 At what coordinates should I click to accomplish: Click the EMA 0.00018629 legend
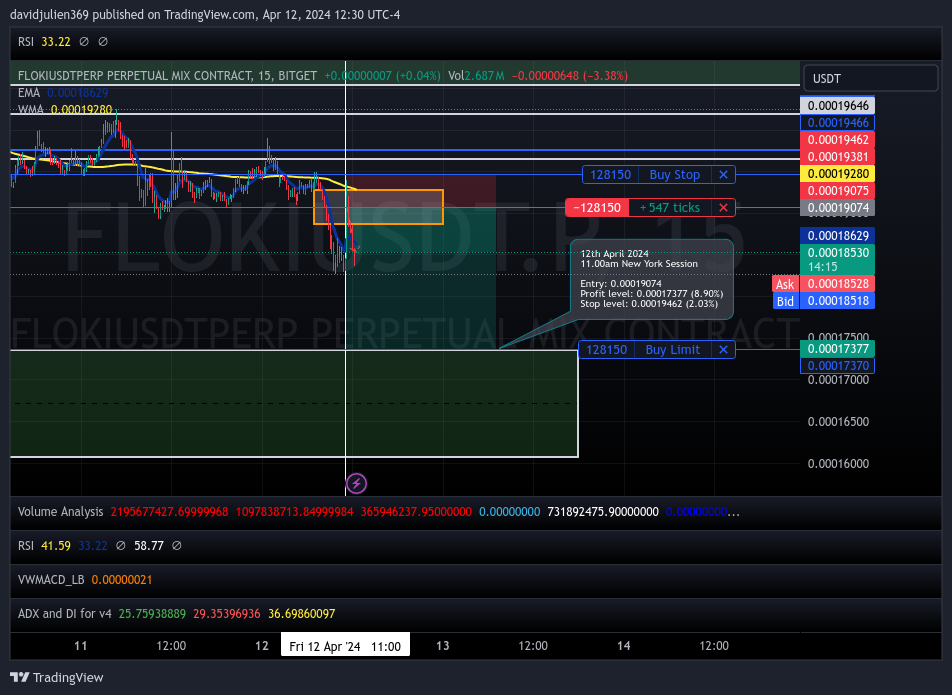pyautogui.click(x=63, y=93)
